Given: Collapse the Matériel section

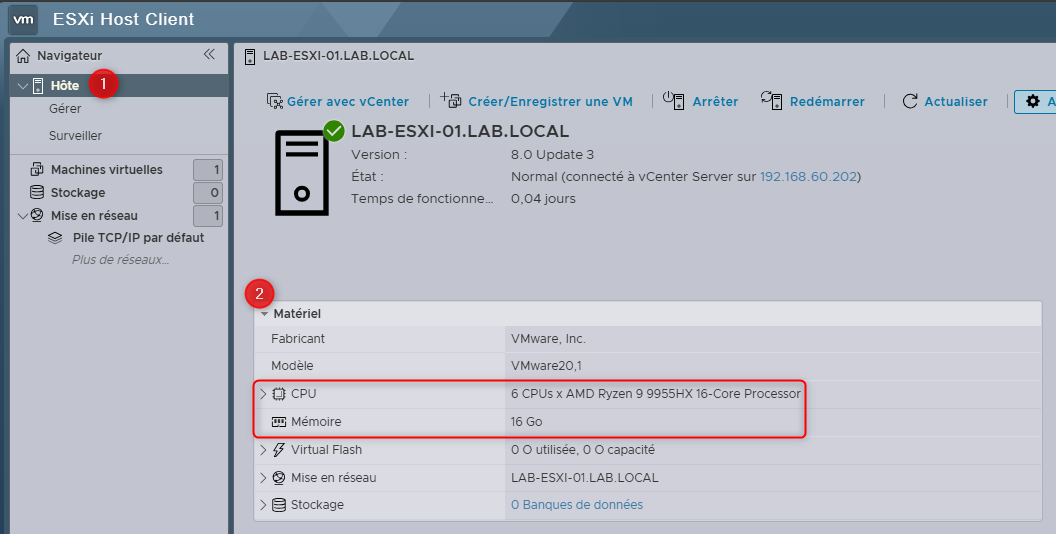Looking at the screenshot, I should coord(265,314).
